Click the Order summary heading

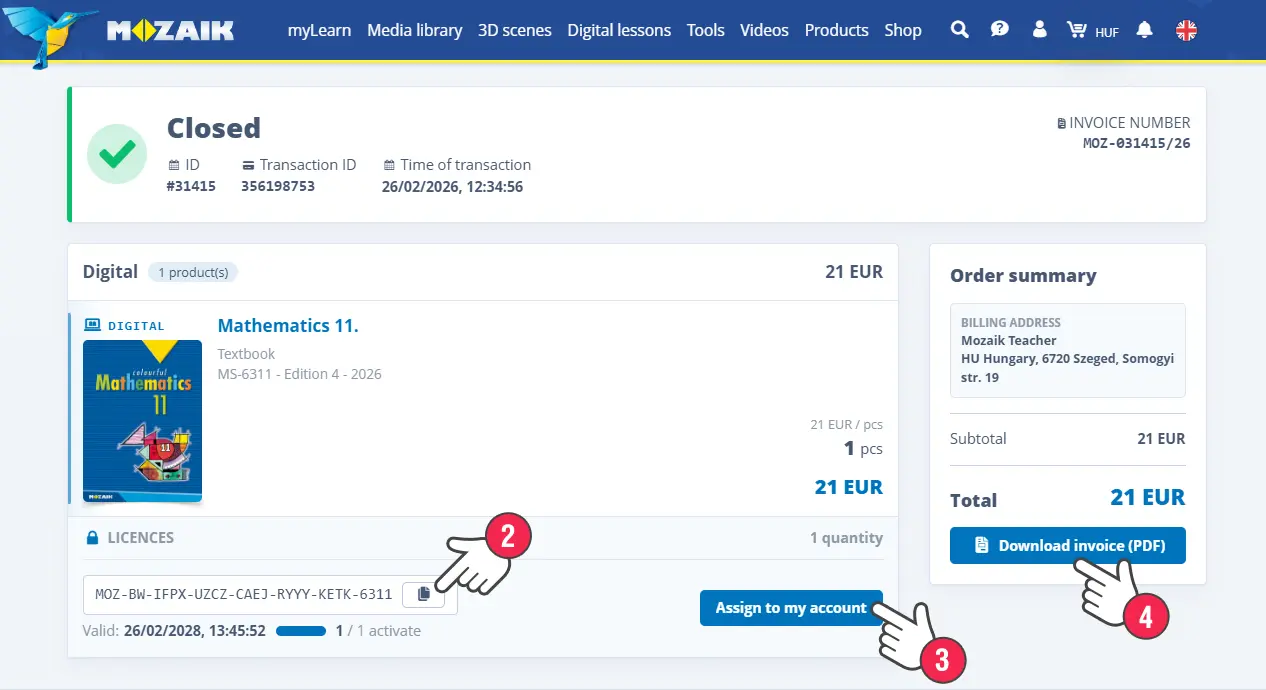tap(1023, 276)
